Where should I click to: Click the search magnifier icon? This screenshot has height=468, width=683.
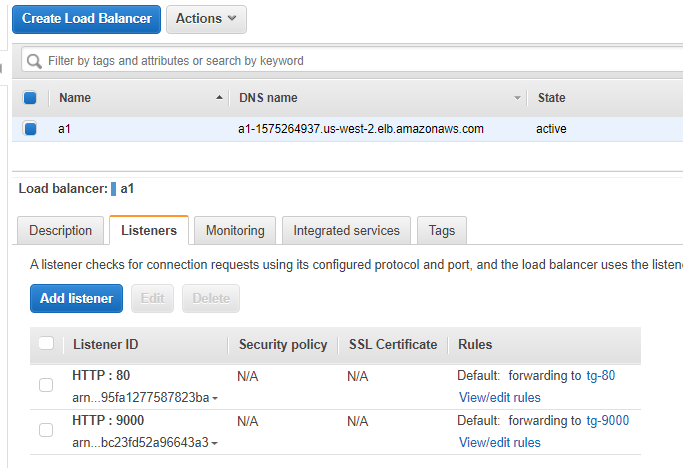34,61
